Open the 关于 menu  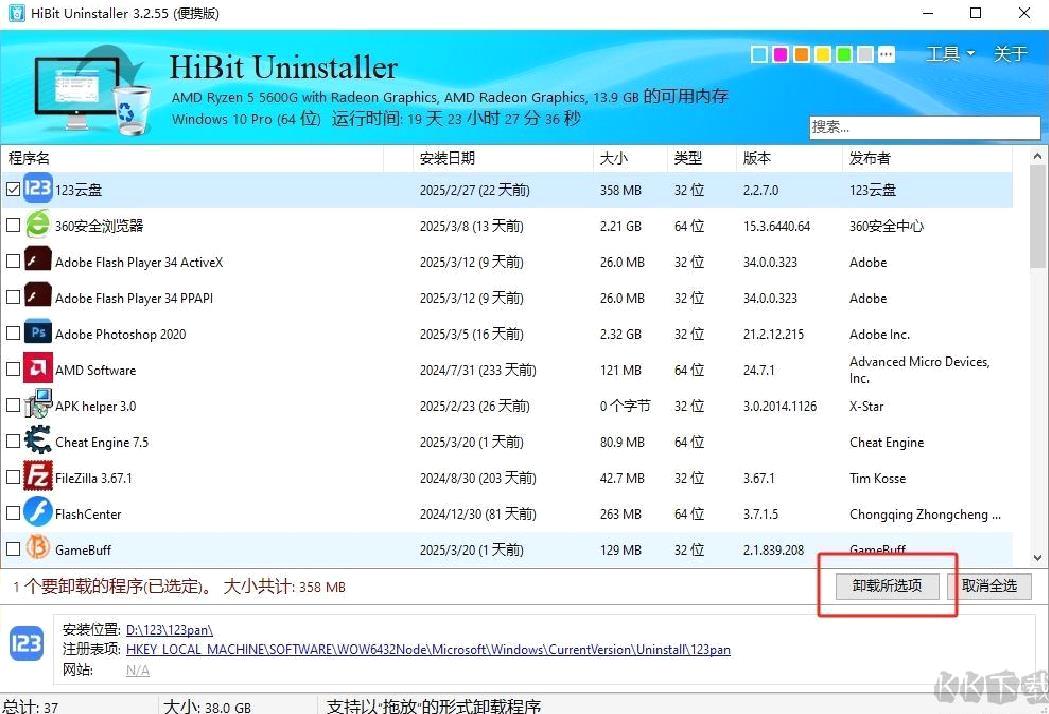(1010, 54)
